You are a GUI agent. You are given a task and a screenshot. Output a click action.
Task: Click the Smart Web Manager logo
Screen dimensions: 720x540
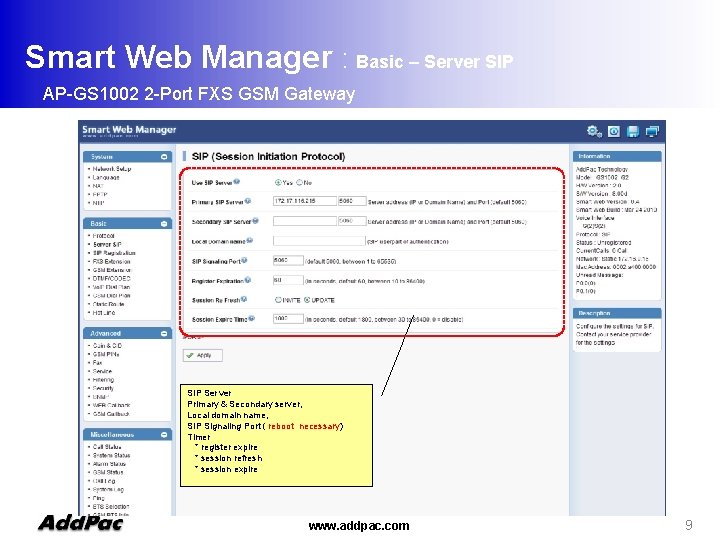(129, 131)
